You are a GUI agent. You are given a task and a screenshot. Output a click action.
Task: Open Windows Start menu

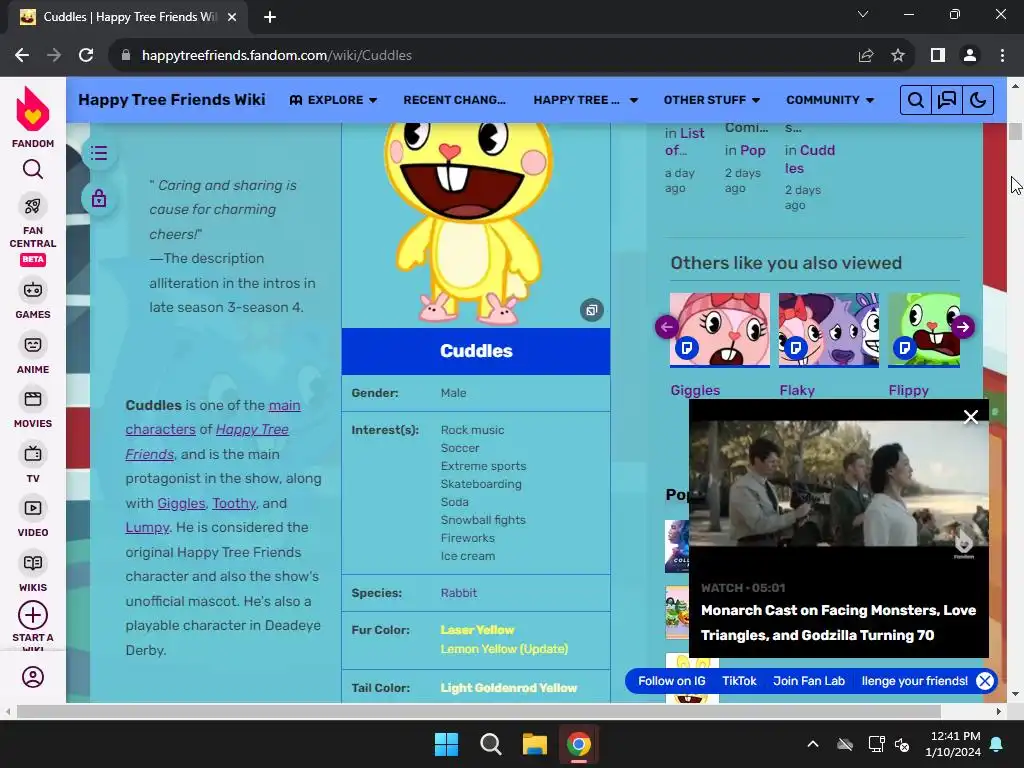coord(447,744)
